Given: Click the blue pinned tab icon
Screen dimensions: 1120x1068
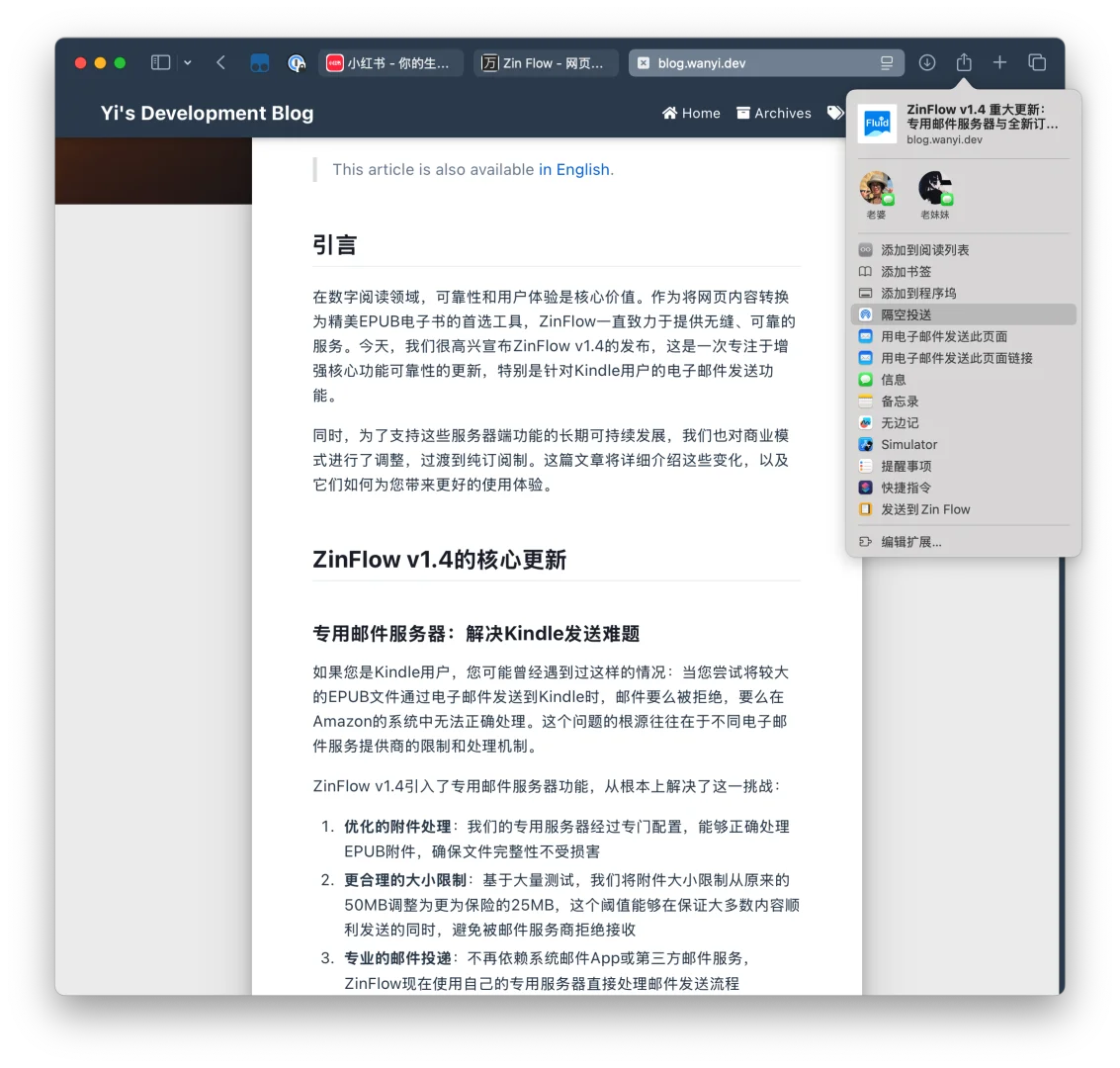Looking at the screenshot, I should tap(259, 63).
